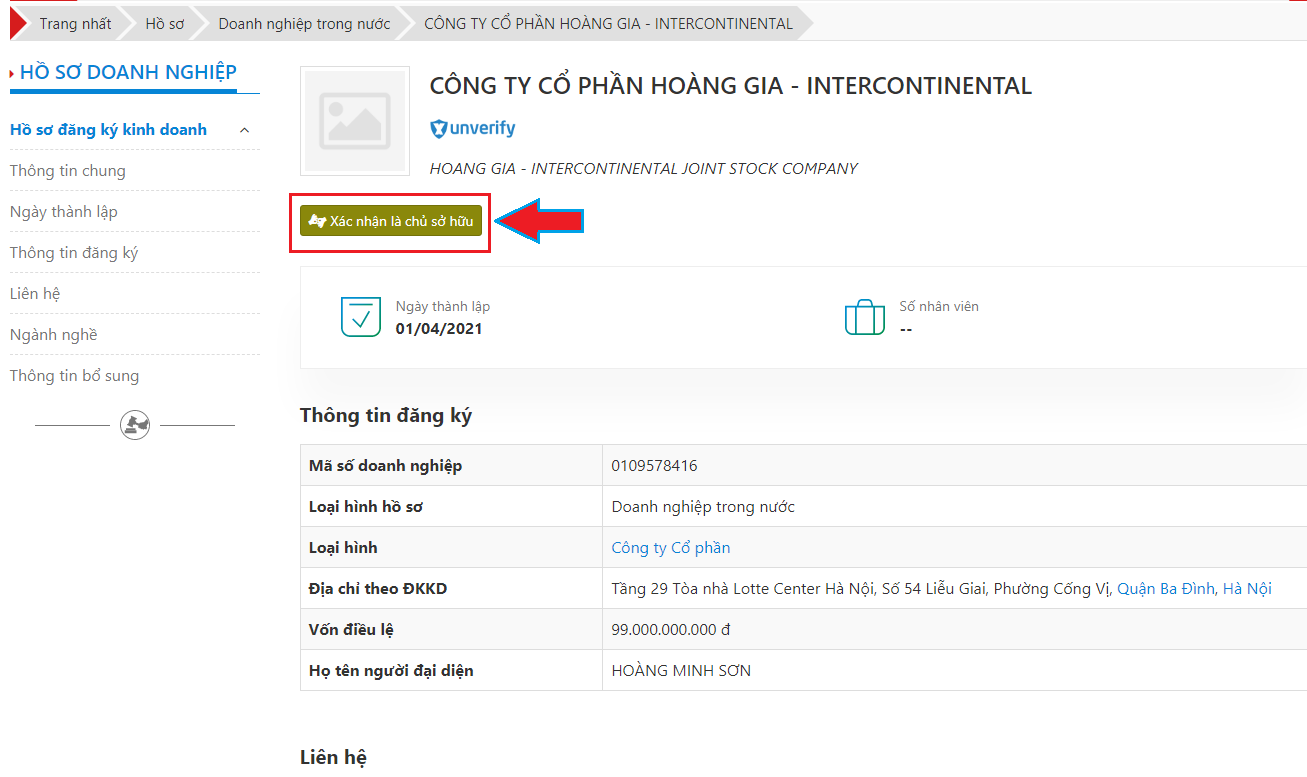This screenshot has width=1307, height=777.
Task: Jump to Liên hệ in sidebar
Action: pos(35,294)
